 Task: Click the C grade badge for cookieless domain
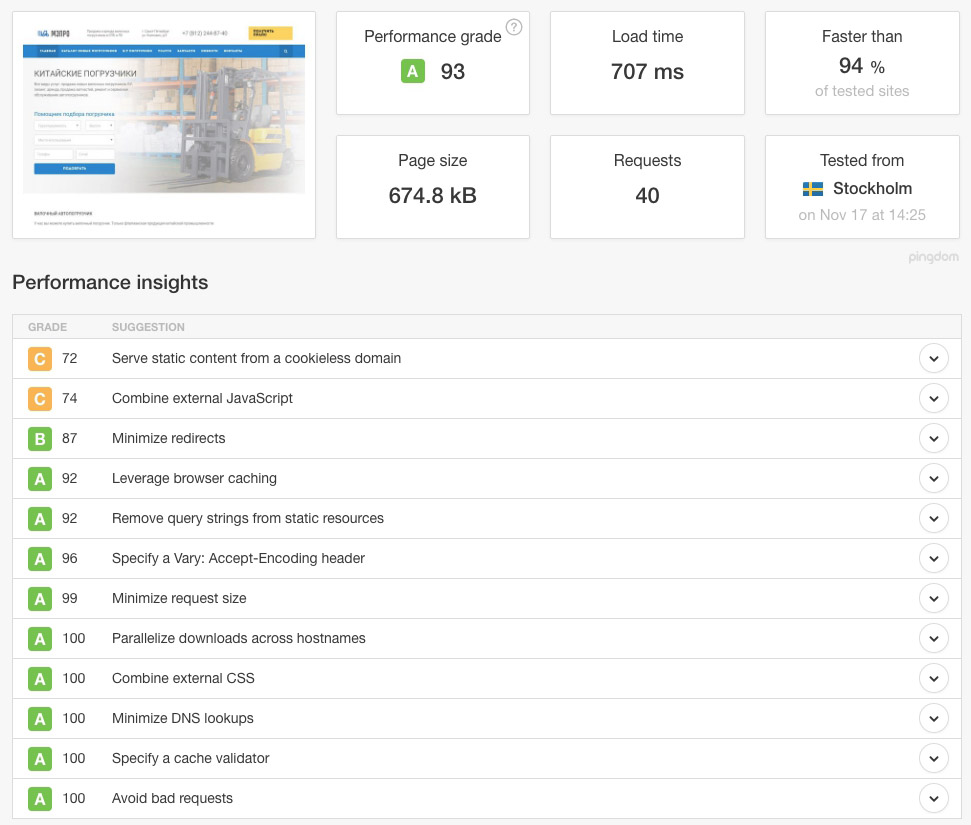coord(40,359)
